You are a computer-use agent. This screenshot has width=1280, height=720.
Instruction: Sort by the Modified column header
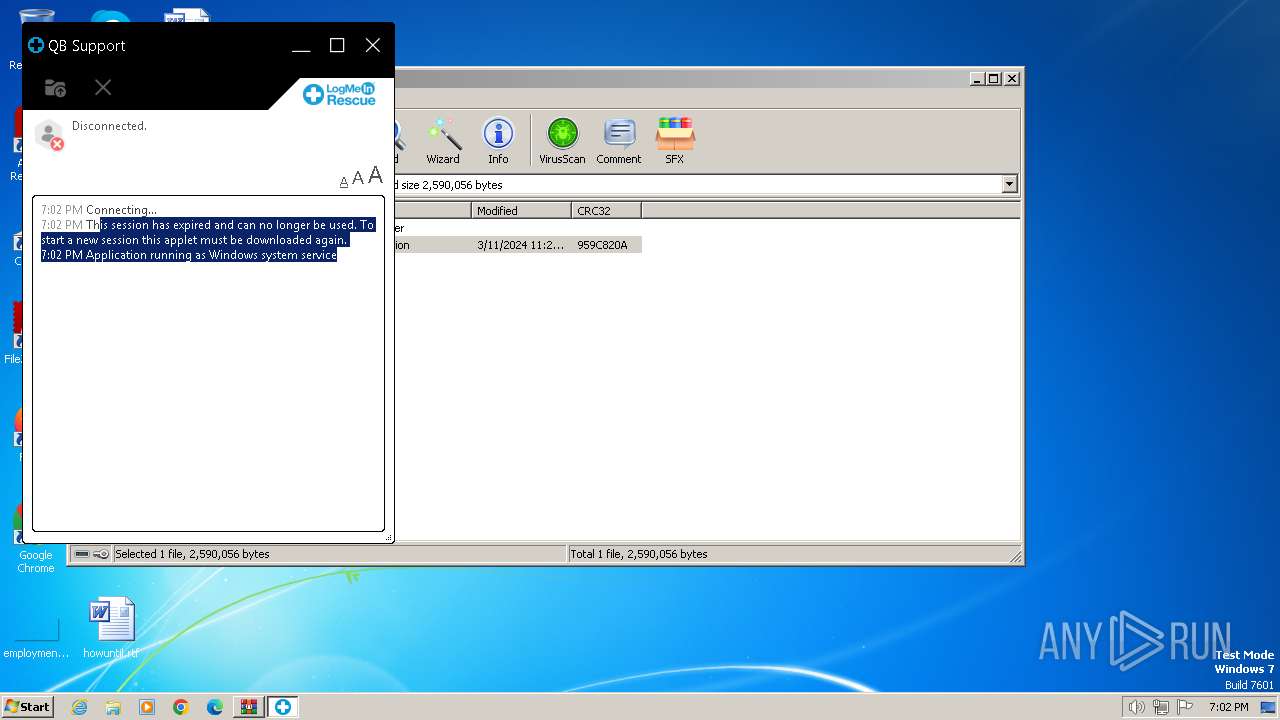click(x=521, y=211)
